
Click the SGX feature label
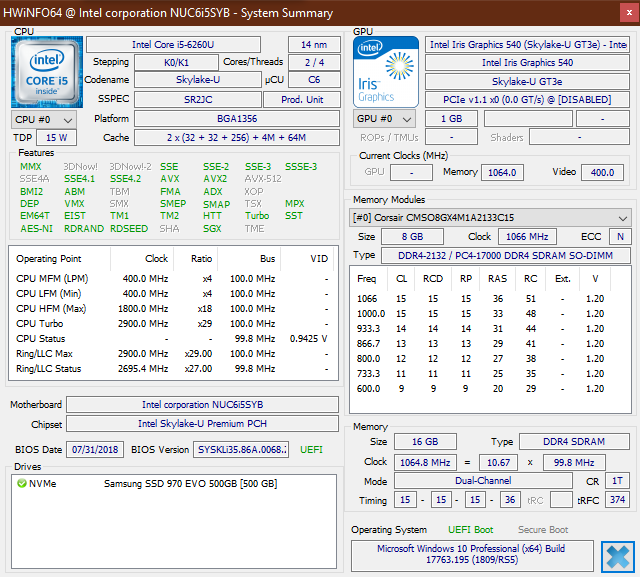tap(212, 229)
